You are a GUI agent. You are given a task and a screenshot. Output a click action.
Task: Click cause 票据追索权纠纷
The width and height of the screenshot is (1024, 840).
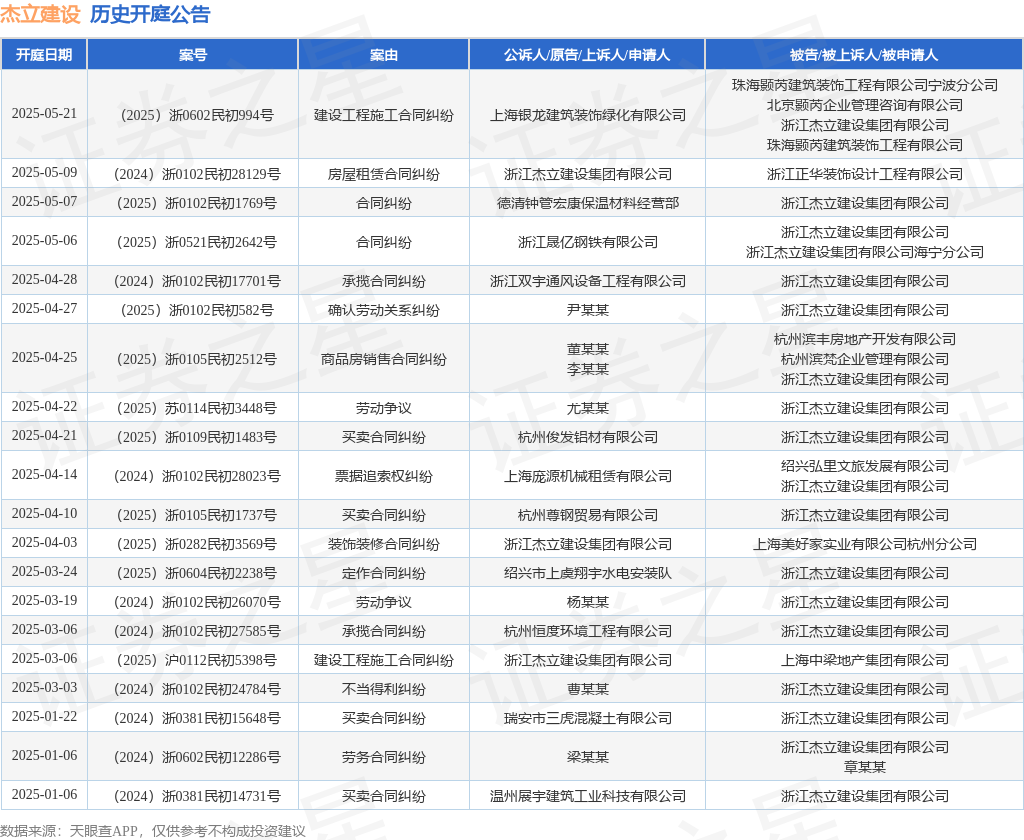pyautogui.click(x=383, y=476)
